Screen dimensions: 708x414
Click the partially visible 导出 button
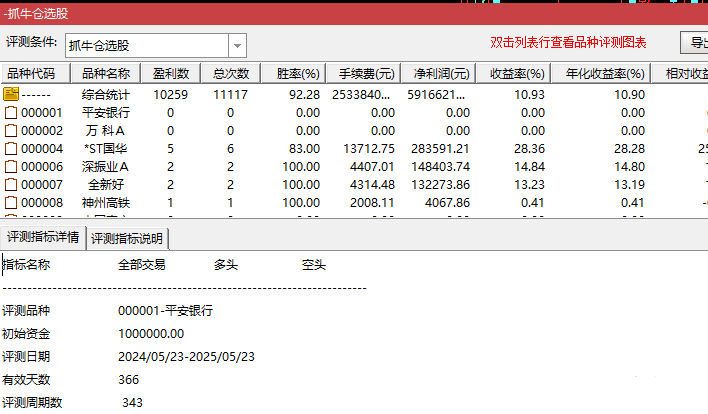click(x=695, y=42)
